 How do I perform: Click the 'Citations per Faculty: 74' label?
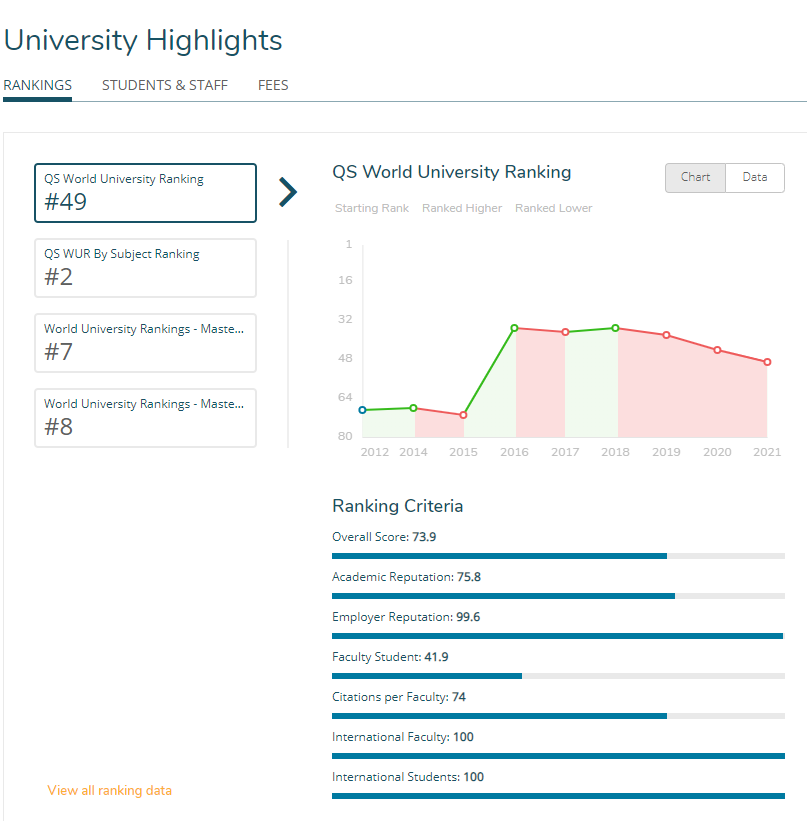(x=399, y=697)
